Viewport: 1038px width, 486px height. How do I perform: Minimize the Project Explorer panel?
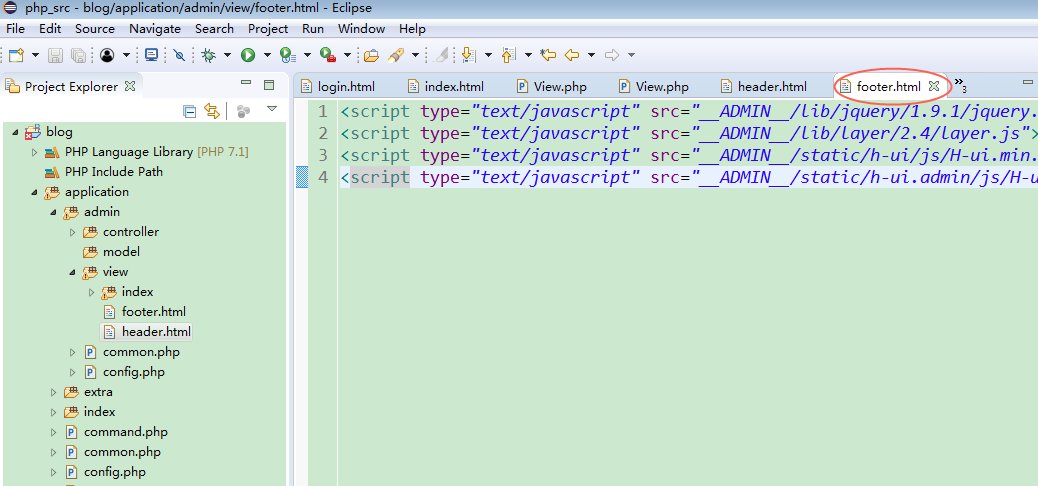pos(246,83)
